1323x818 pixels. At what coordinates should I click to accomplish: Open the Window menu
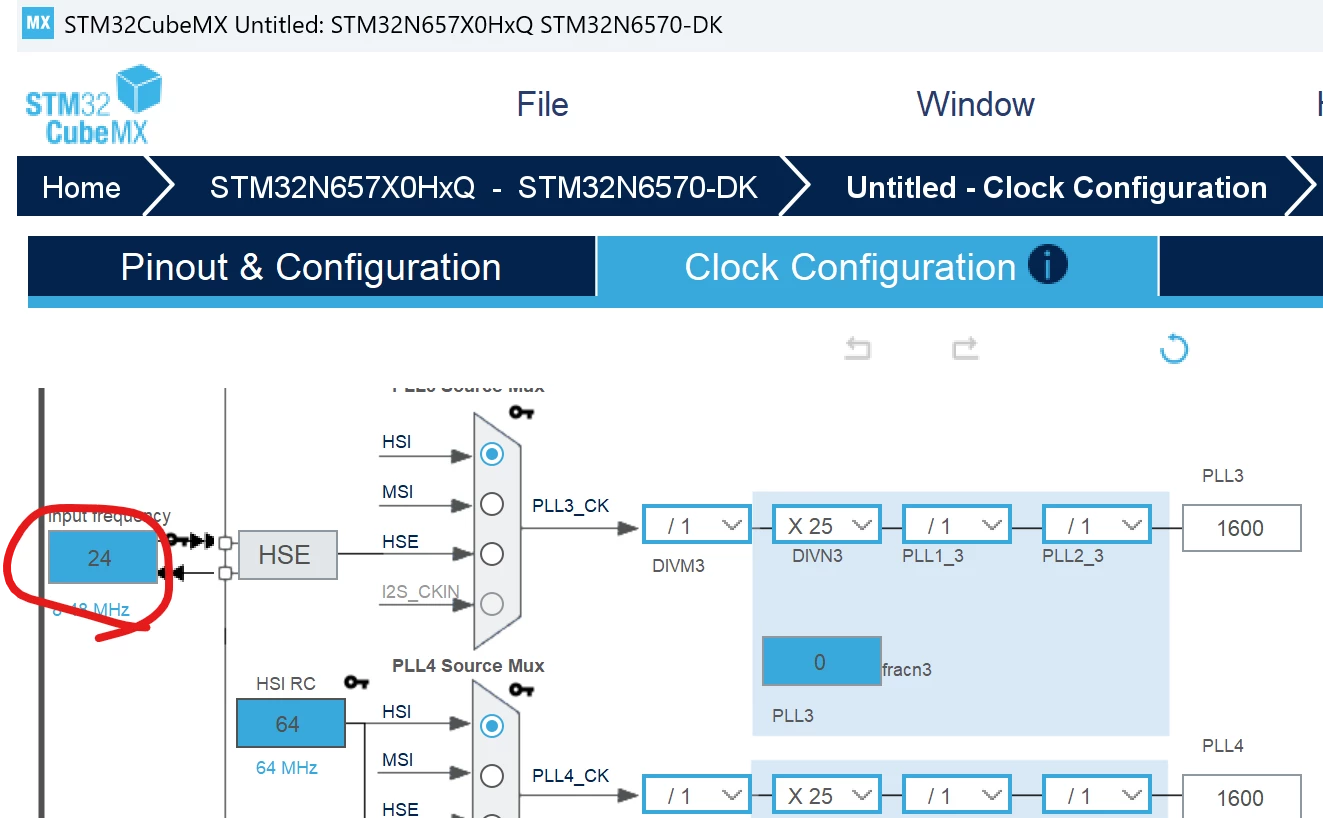tap(975, 104)
